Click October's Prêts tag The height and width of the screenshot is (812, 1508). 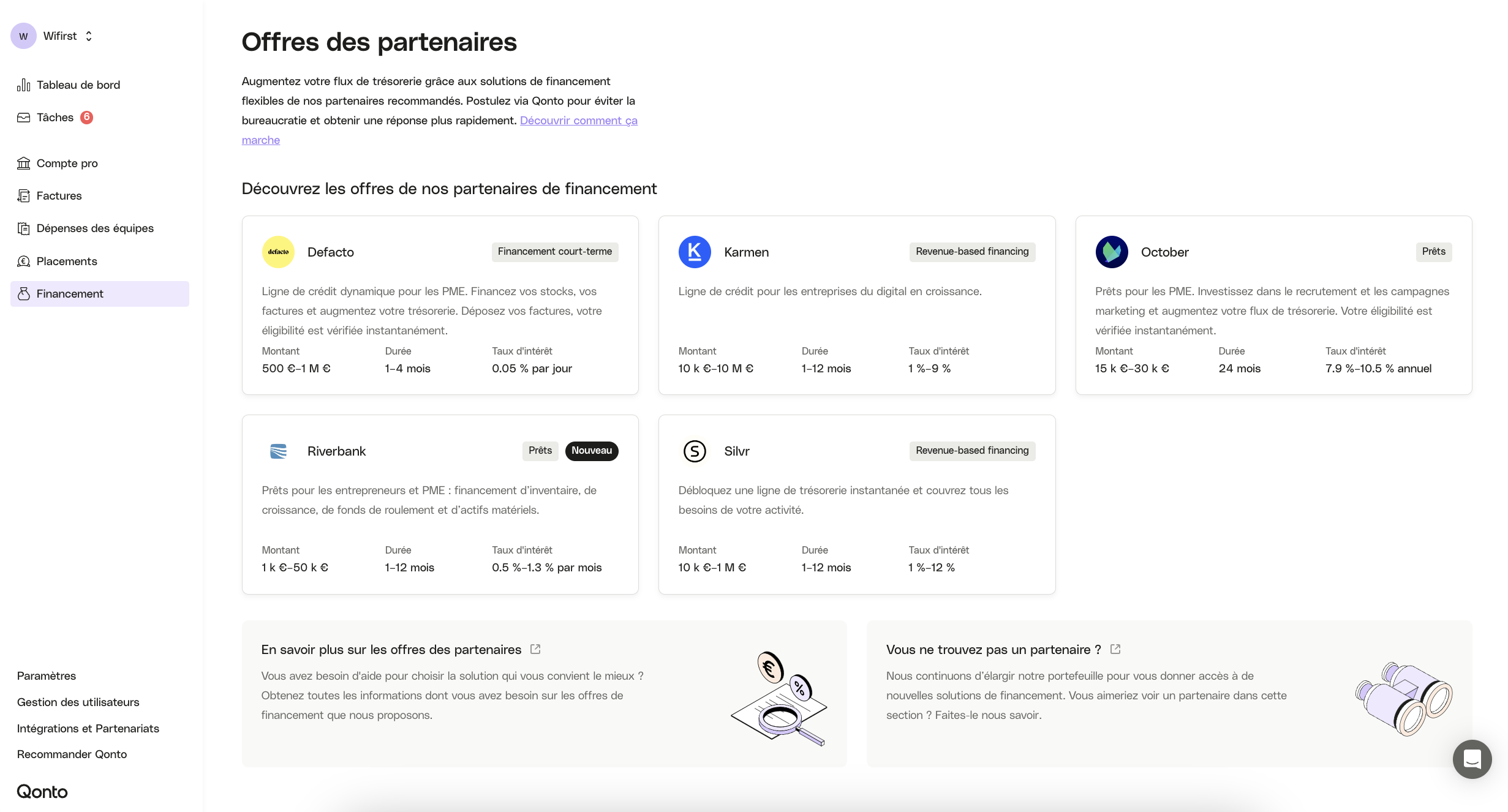[1434, 252]
